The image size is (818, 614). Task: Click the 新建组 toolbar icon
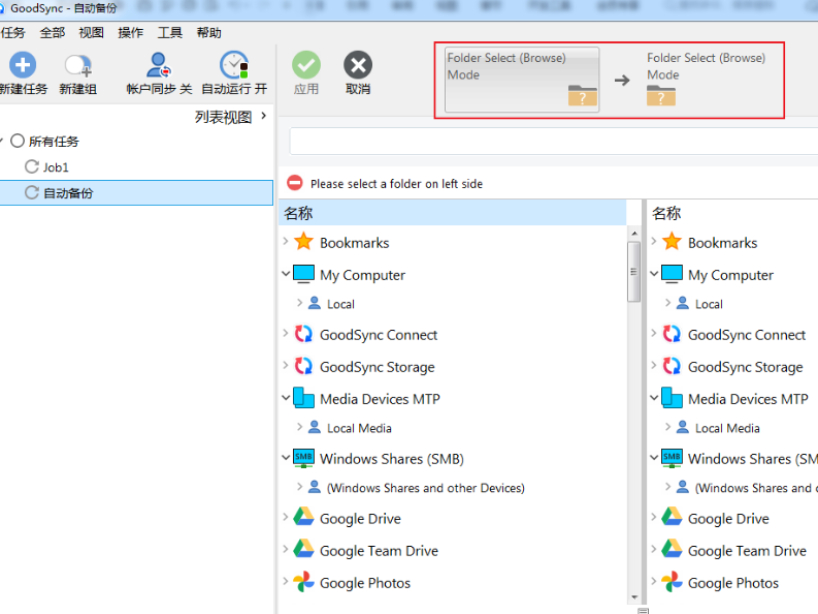tap(78, 66)
